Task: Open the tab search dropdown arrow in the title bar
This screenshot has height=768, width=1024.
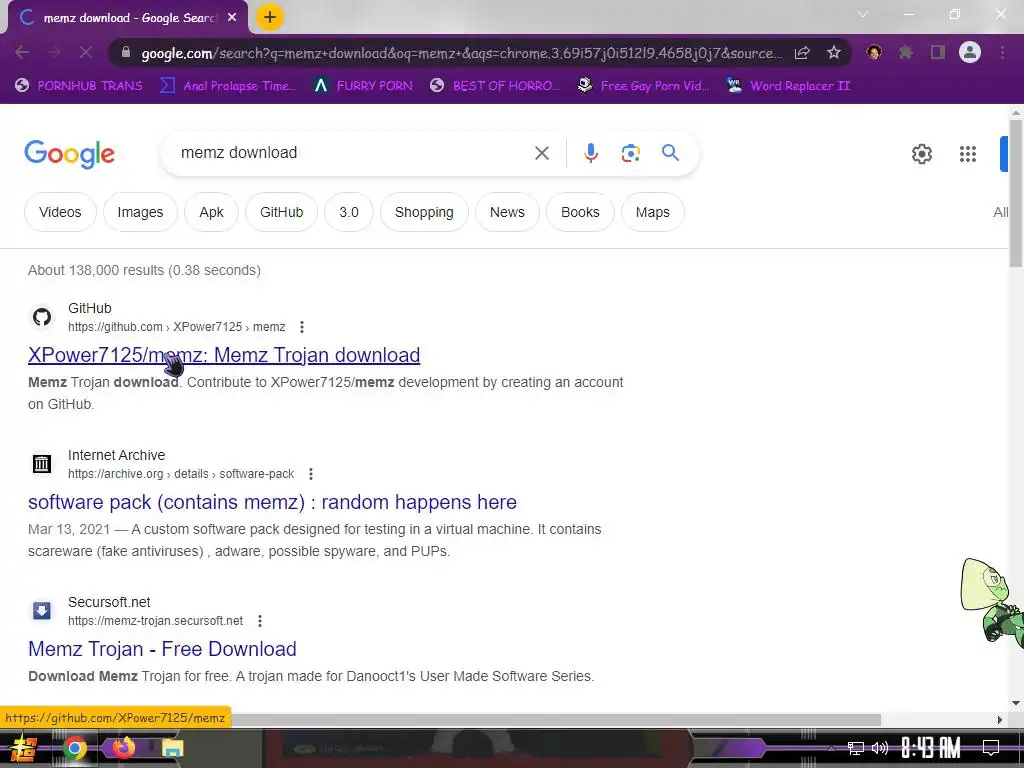Action: pyautogui.click(x=863, y=14)
